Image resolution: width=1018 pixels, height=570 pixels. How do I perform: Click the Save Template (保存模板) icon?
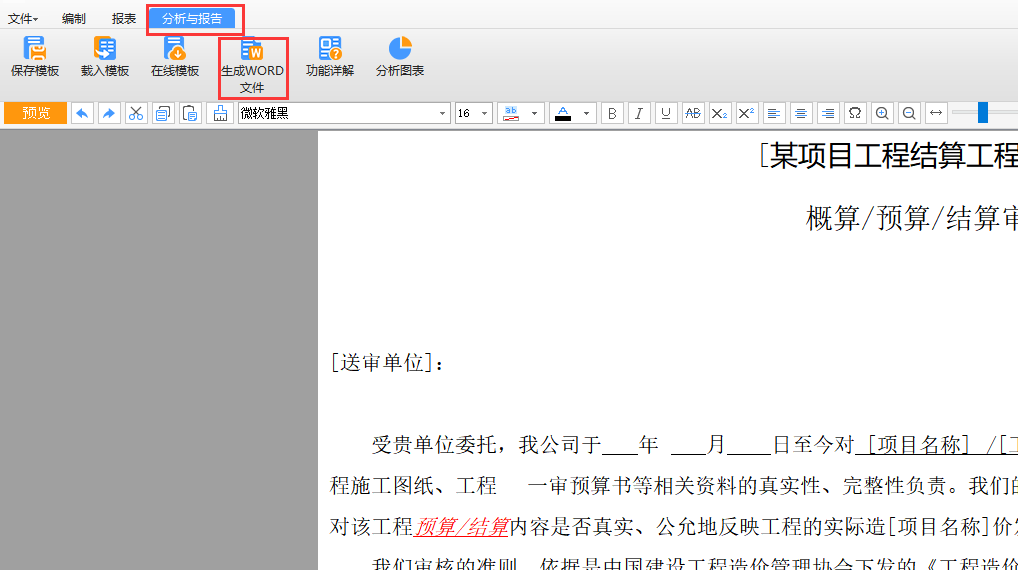(x=35, y=56)
